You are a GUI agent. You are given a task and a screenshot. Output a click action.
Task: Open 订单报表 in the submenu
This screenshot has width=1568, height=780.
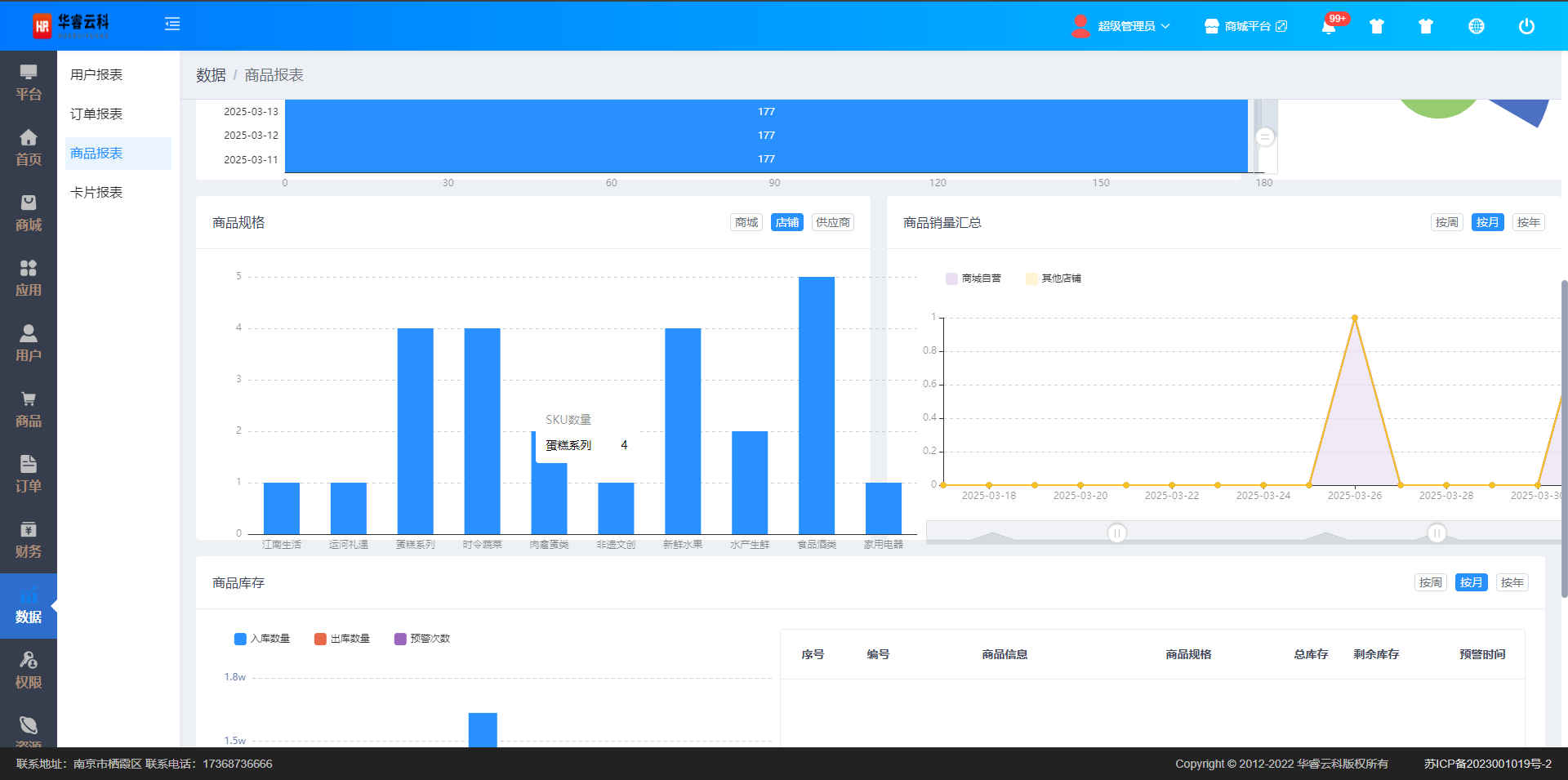[x=96, y=114]
